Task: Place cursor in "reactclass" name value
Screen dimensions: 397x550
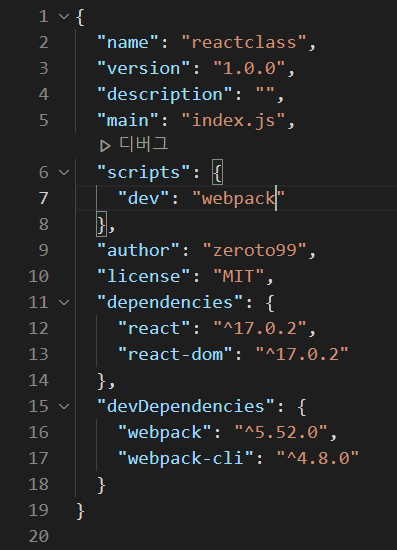Action: (244, 42)
